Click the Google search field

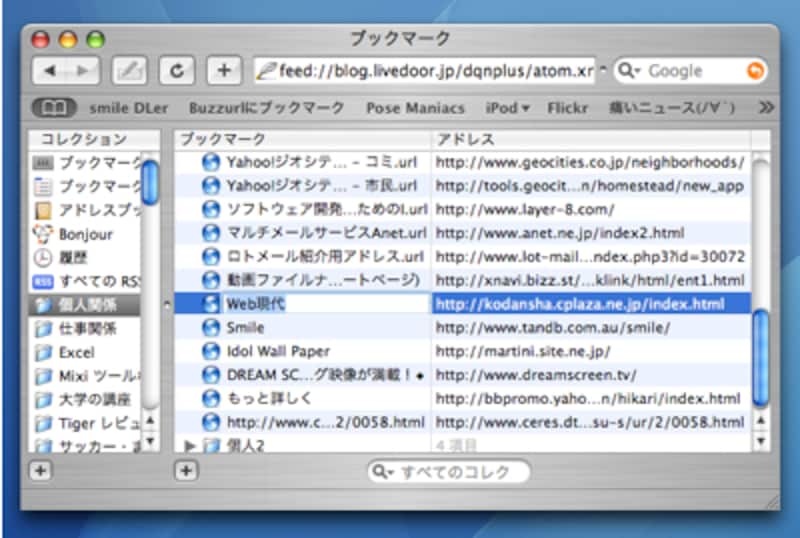click(691, 70)
